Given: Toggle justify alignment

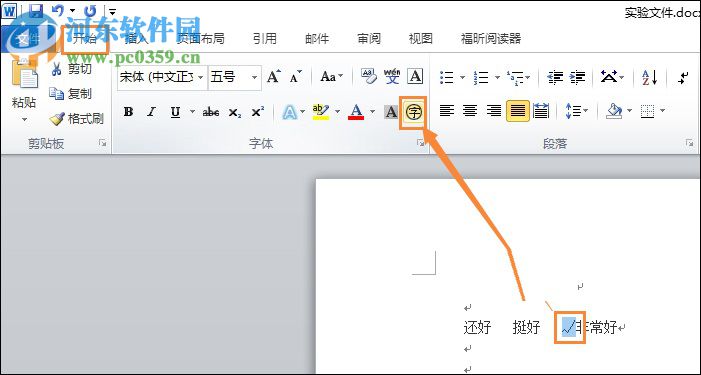Looking at the screenshot, I should pos(518,111).
